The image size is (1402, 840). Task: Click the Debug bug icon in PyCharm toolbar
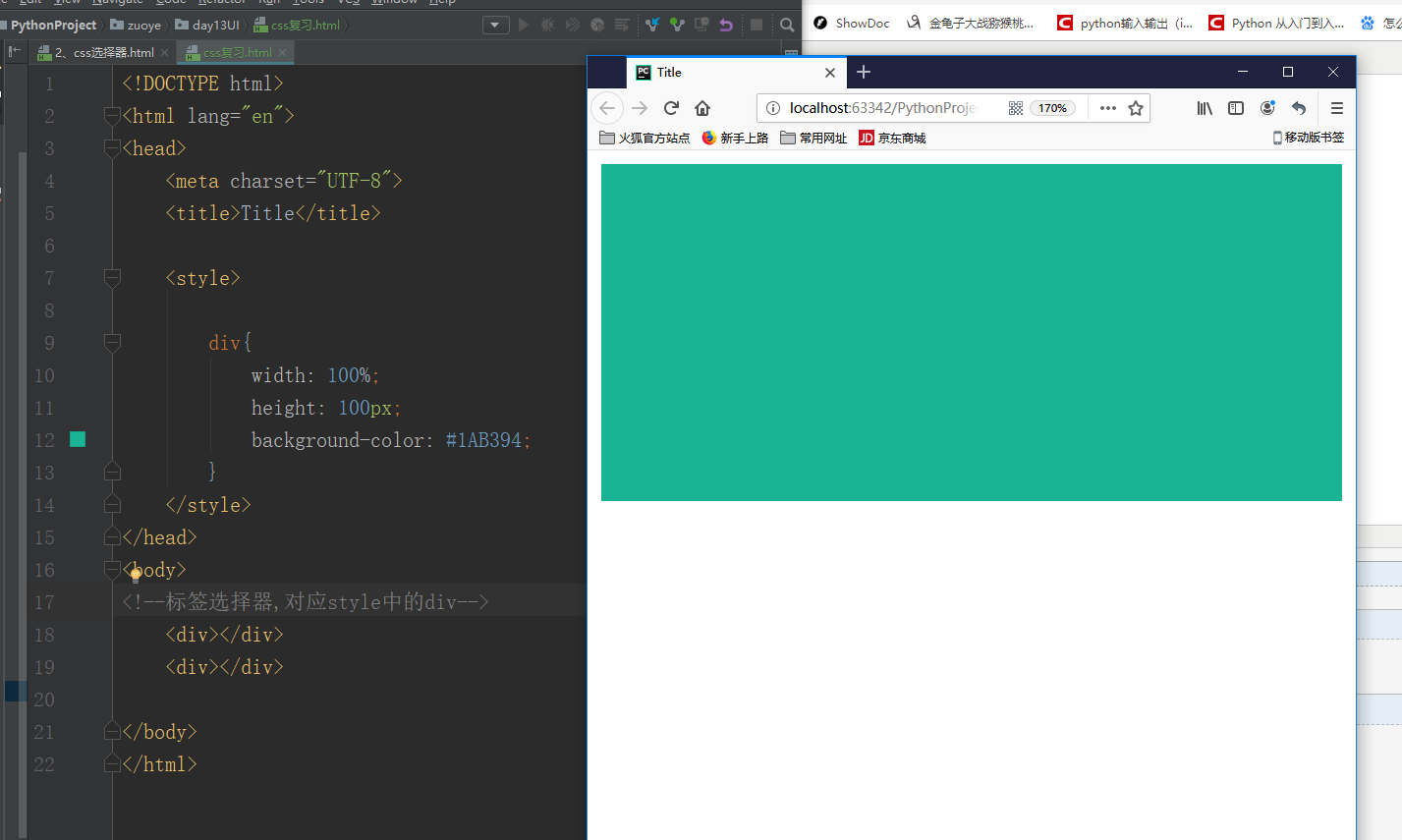coord(548,25)
